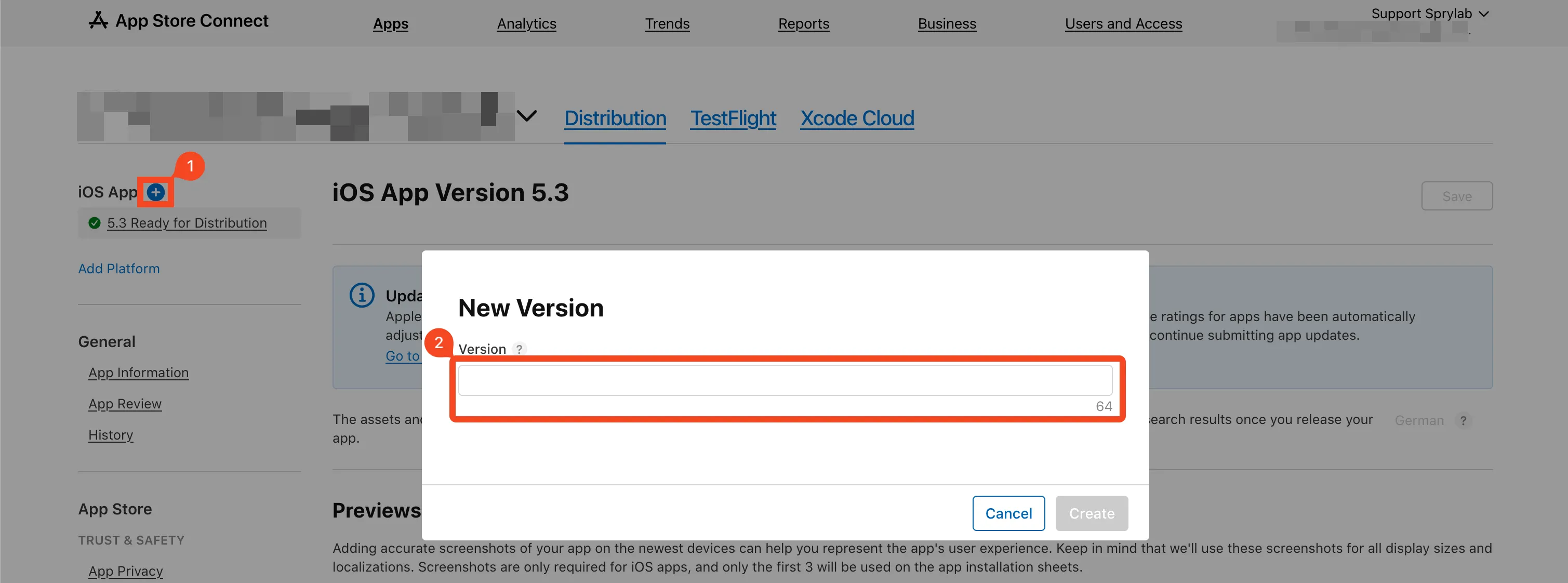Click the plus icon beside iOS App
This screenshot has width=1568, height=583.
click(156, 192)
